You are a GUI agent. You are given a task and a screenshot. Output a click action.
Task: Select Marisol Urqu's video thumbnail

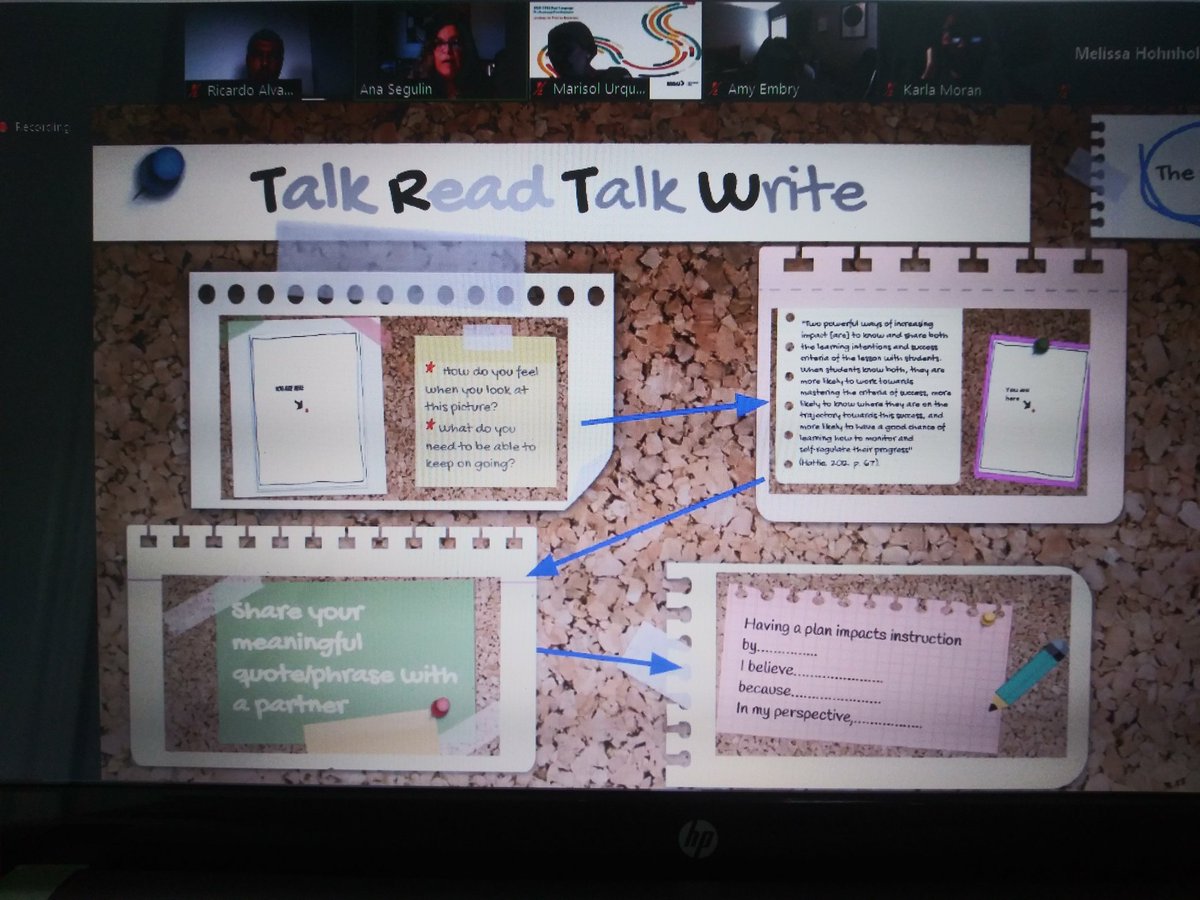614,51
